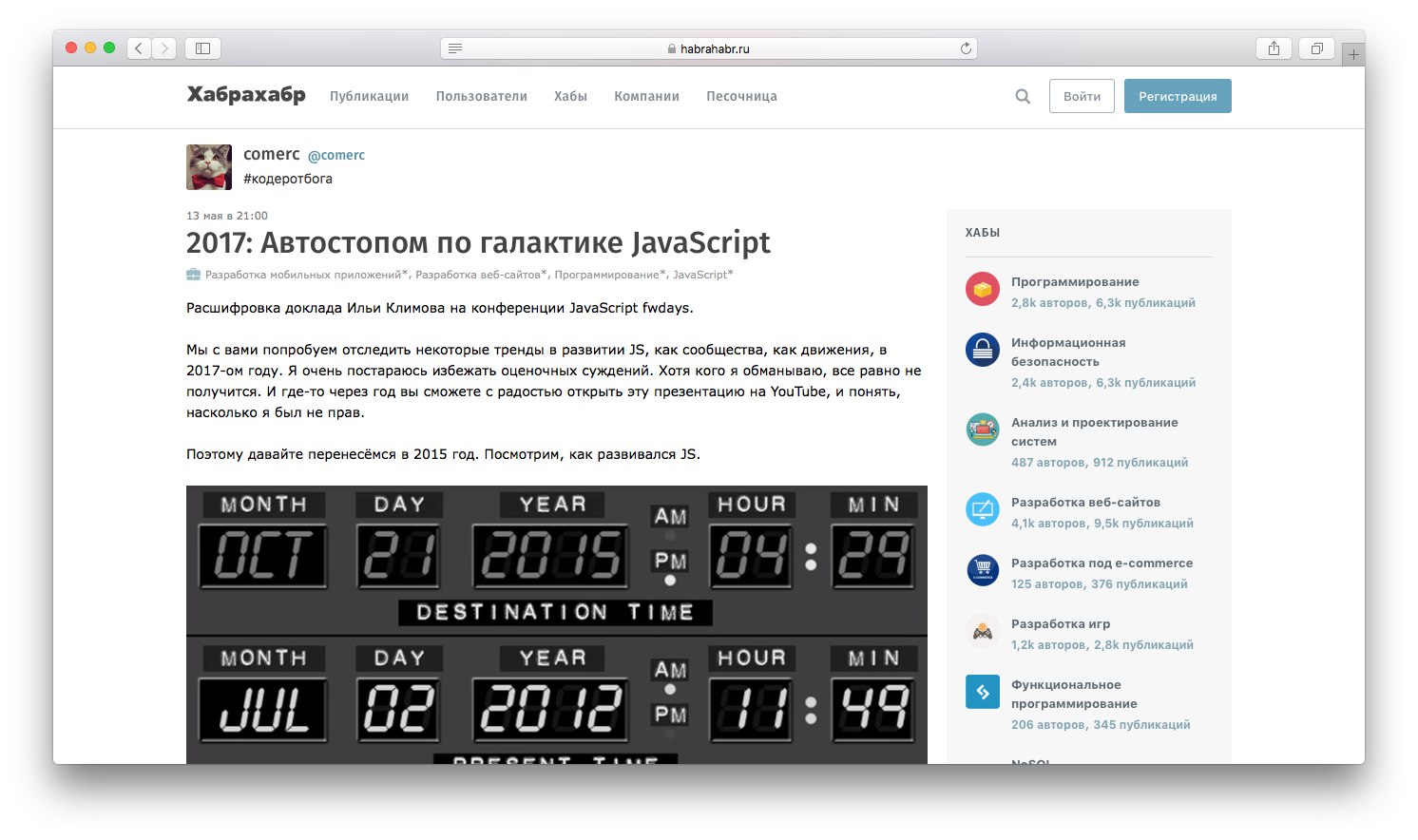This screenshot has height=840, width=1418.
Task: Open the Reader view icon in address bar
Action: click(455, 48)
